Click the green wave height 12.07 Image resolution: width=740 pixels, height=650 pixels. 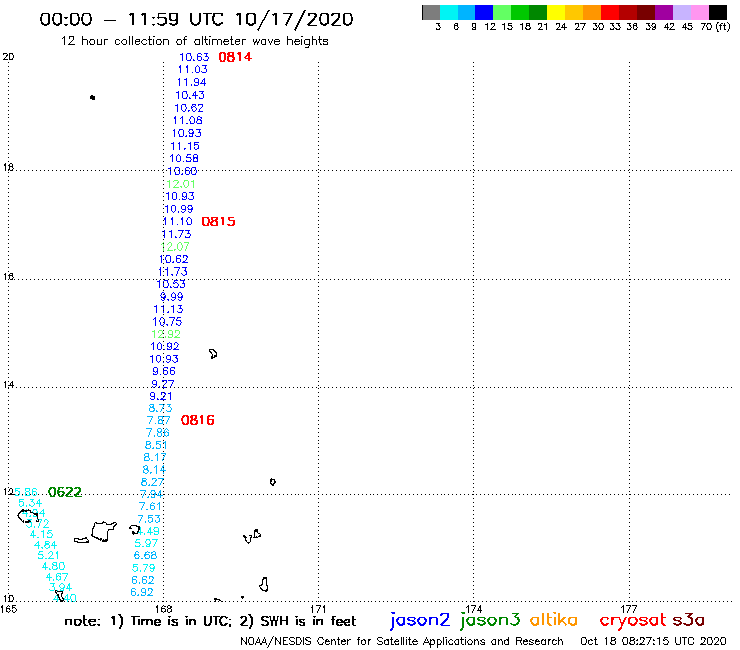point(175,247)
